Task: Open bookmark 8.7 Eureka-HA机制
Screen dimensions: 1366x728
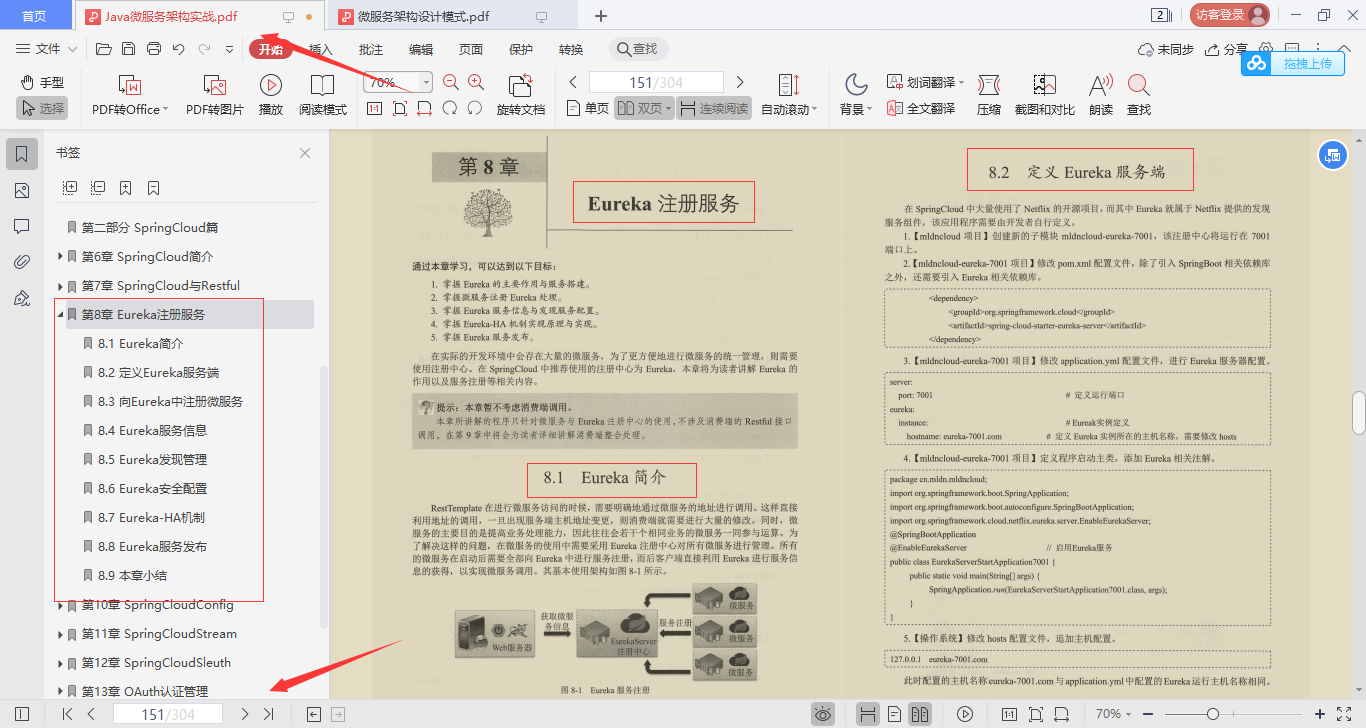Action: click(x=152, y=518)
